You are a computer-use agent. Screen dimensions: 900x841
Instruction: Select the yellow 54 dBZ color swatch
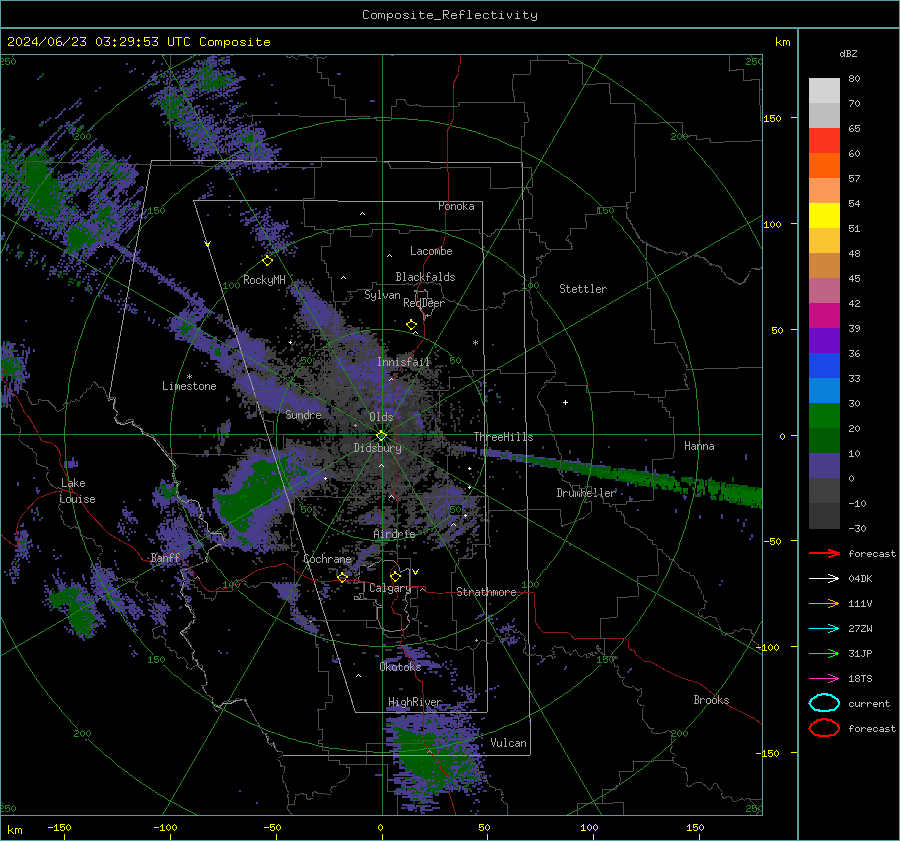coord(824,215)
